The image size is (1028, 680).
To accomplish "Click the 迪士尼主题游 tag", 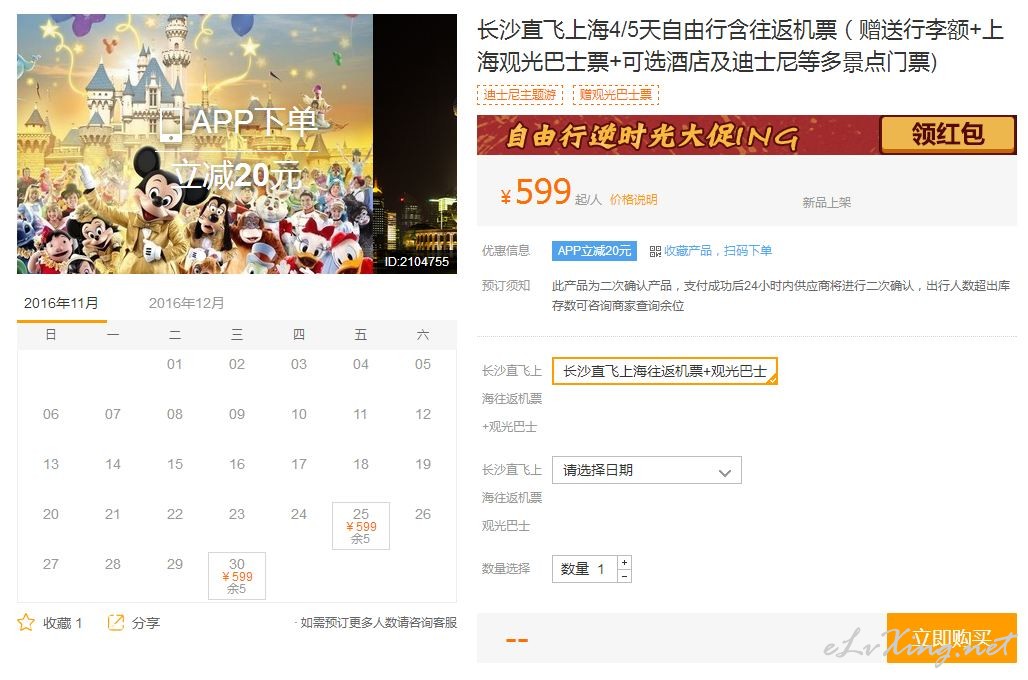I will tap(520, 94).
